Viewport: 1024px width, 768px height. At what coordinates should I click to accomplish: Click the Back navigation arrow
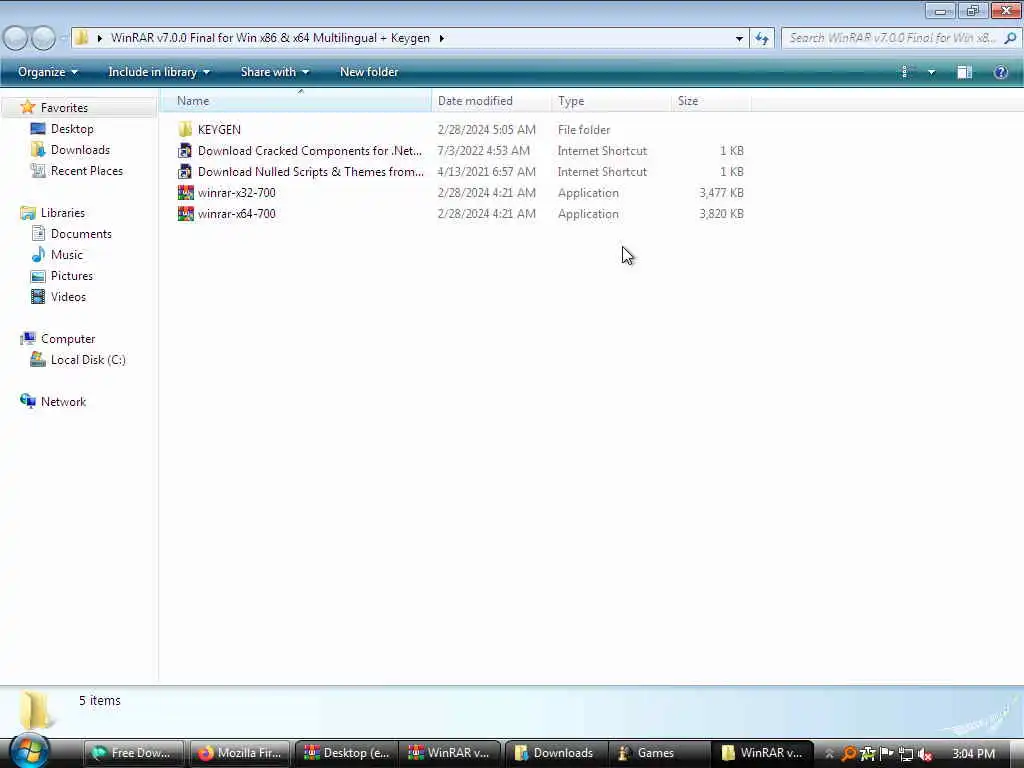point(16,38)
